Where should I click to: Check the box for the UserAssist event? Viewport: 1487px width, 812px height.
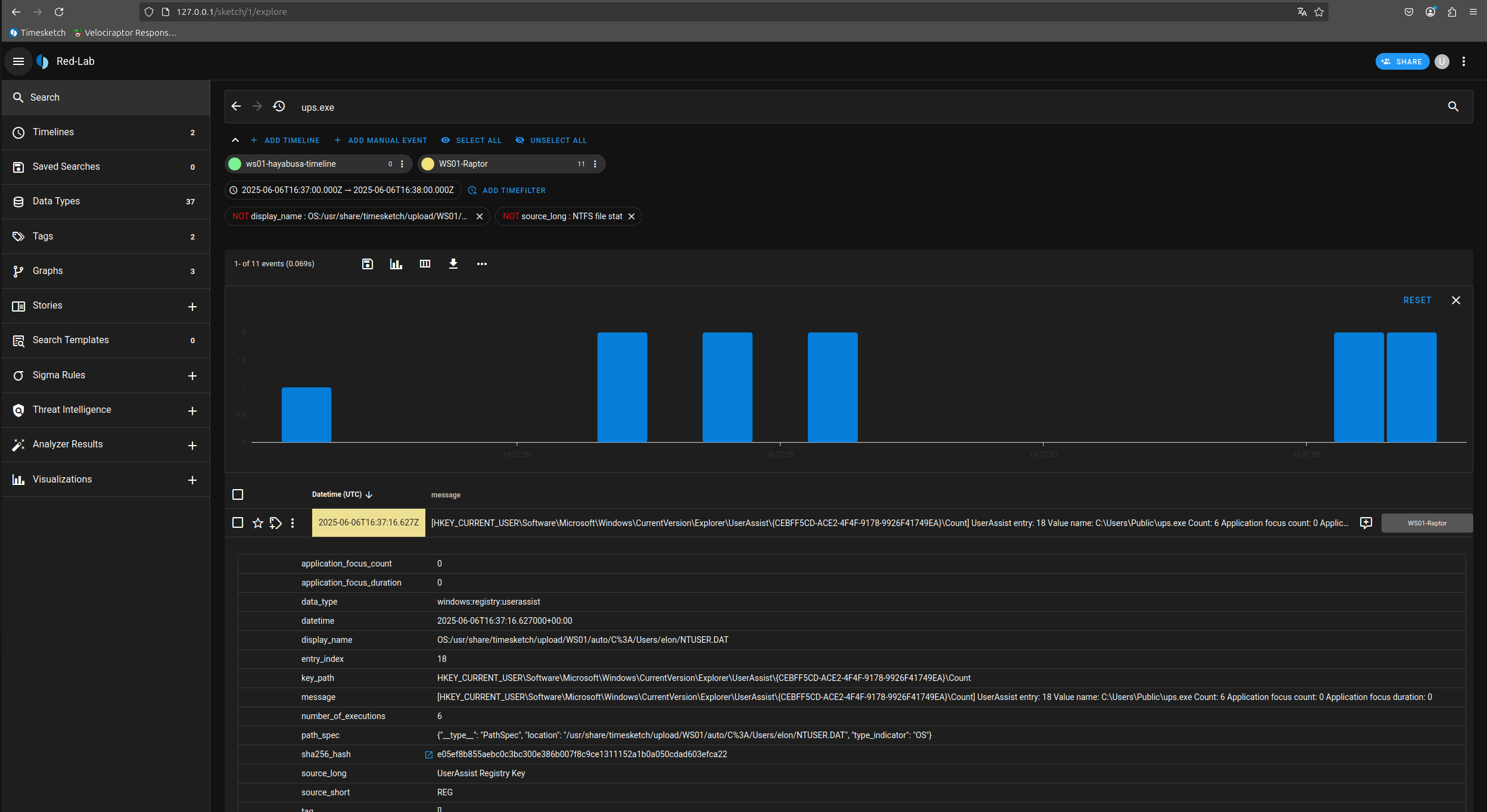(x=238, y=523)
